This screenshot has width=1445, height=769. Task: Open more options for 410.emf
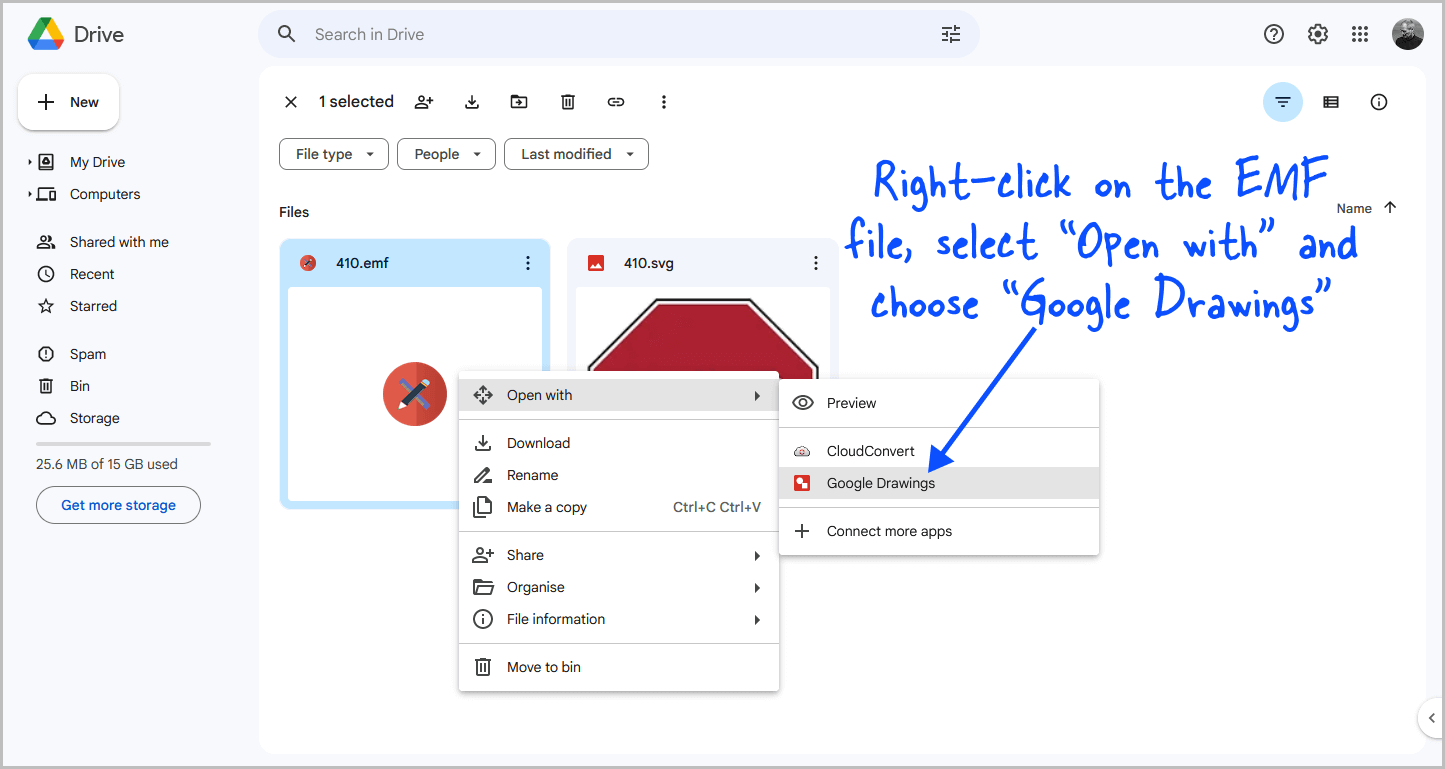point(528,263)
